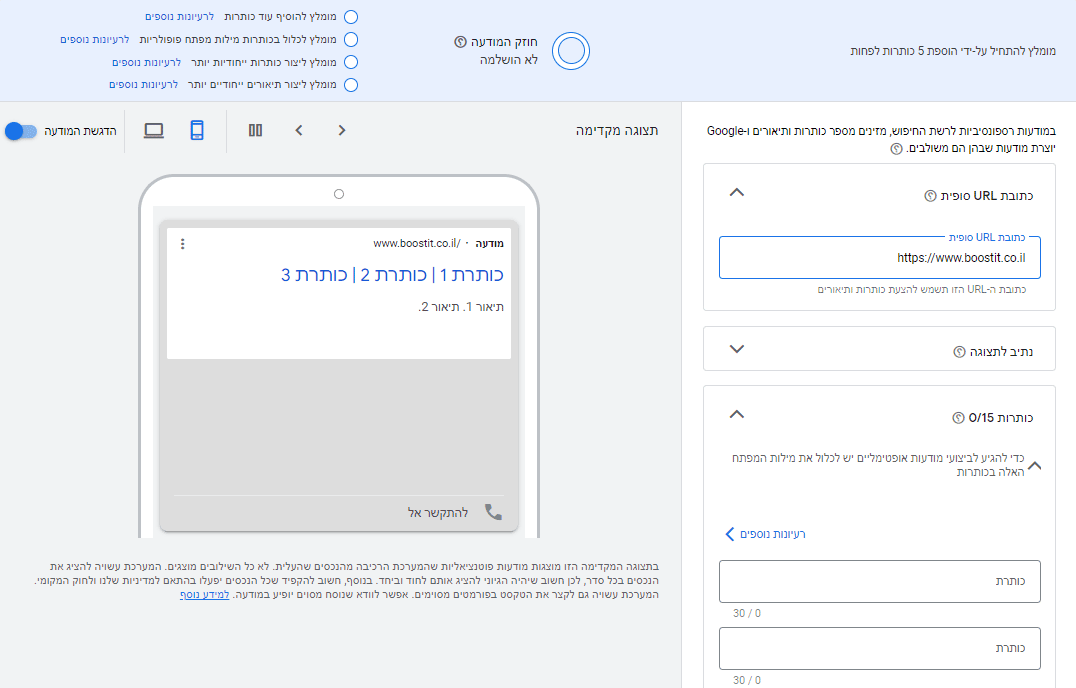
Task: Click help icon next to חוזק המודעה
Action: coord(460,42)
